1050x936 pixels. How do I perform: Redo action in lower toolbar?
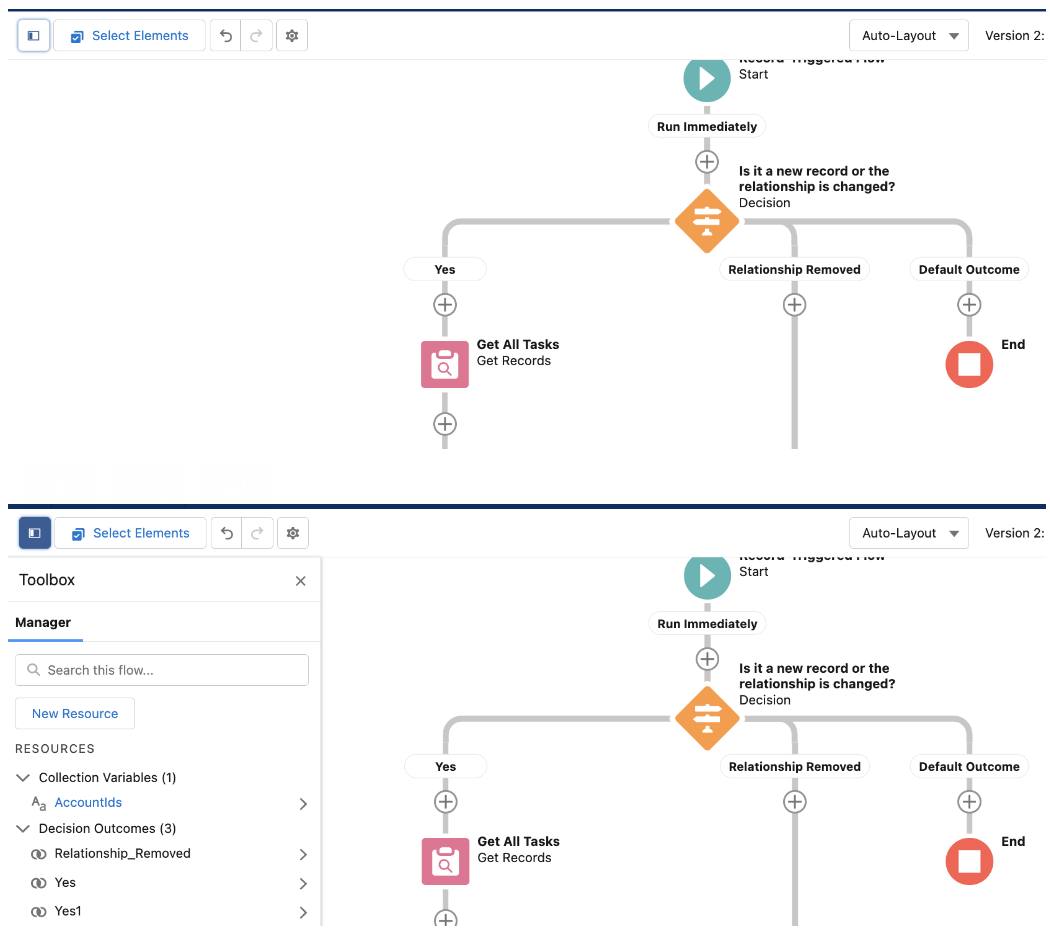(x=257, y=533)
